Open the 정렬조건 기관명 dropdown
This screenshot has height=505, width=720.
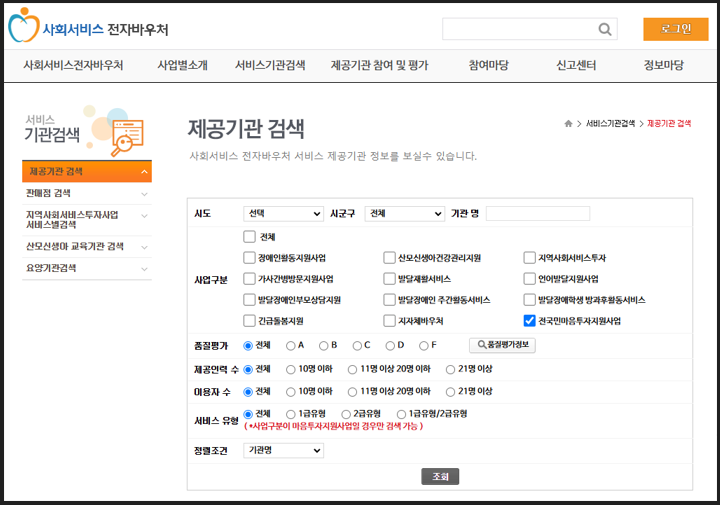[283, 451]
